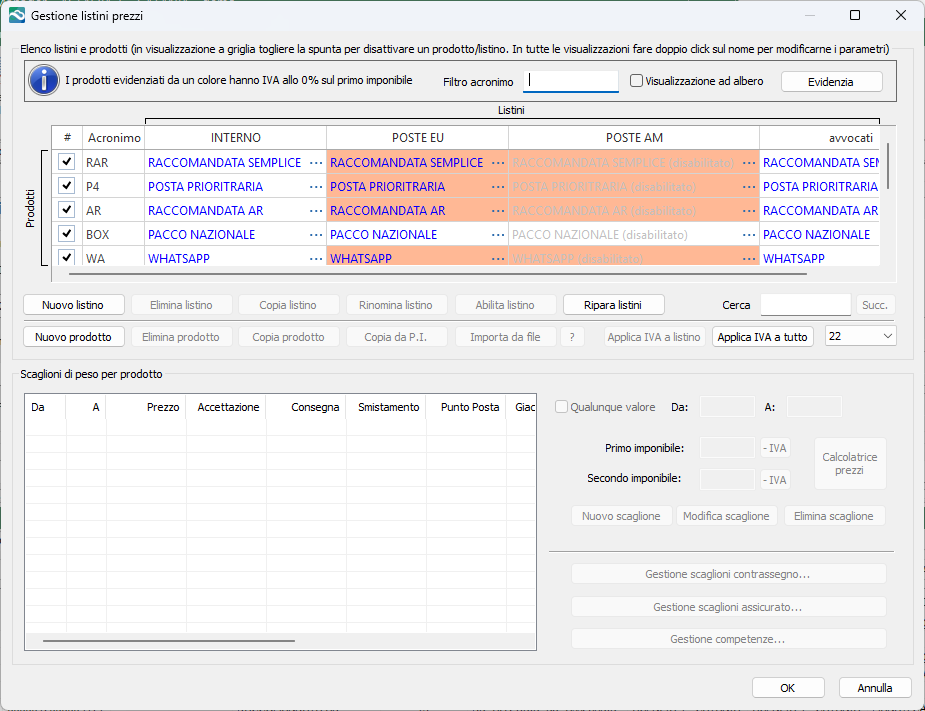Click the Prezzo column header
The height and width of the screenshot is (711, 925).
tap(162, 407)
